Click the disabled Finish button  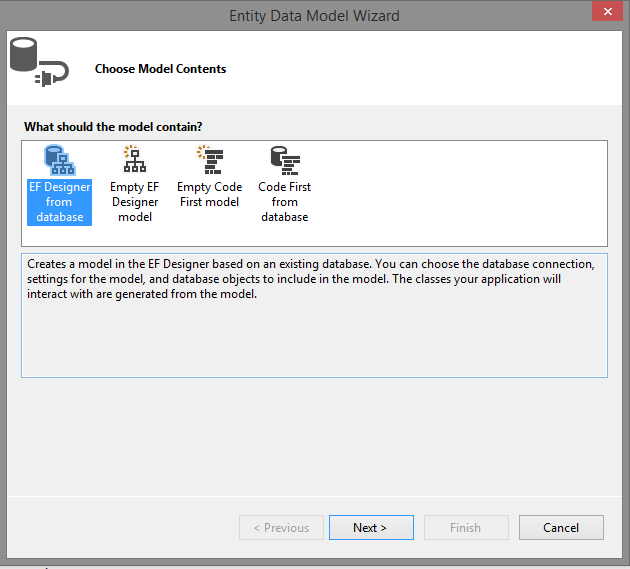[x=466, y=527]
